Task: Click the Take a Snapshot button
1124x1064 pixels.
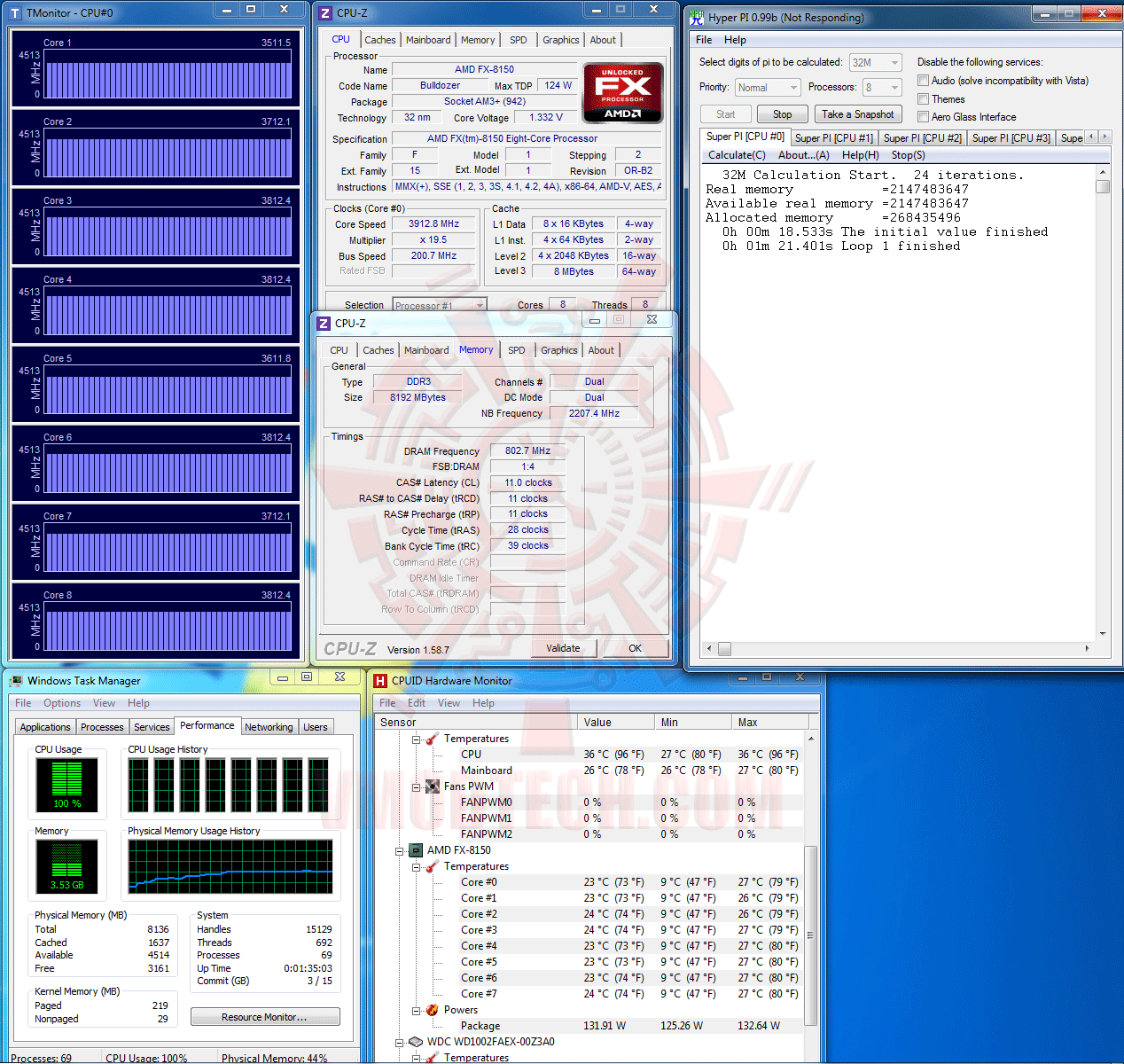Action: (857, 114)
